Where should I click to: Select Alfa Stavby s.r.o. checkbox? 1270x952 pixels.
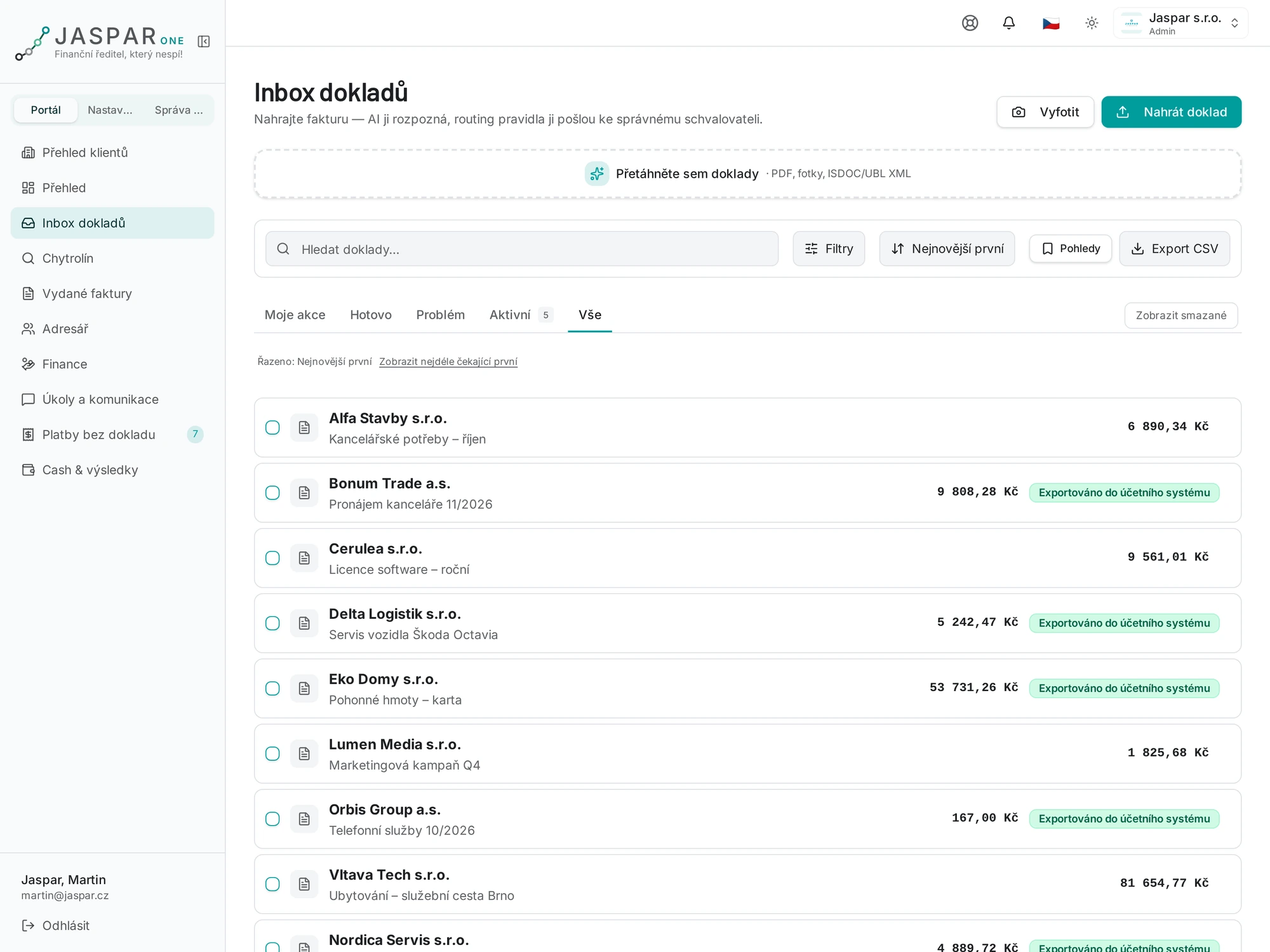272,428
